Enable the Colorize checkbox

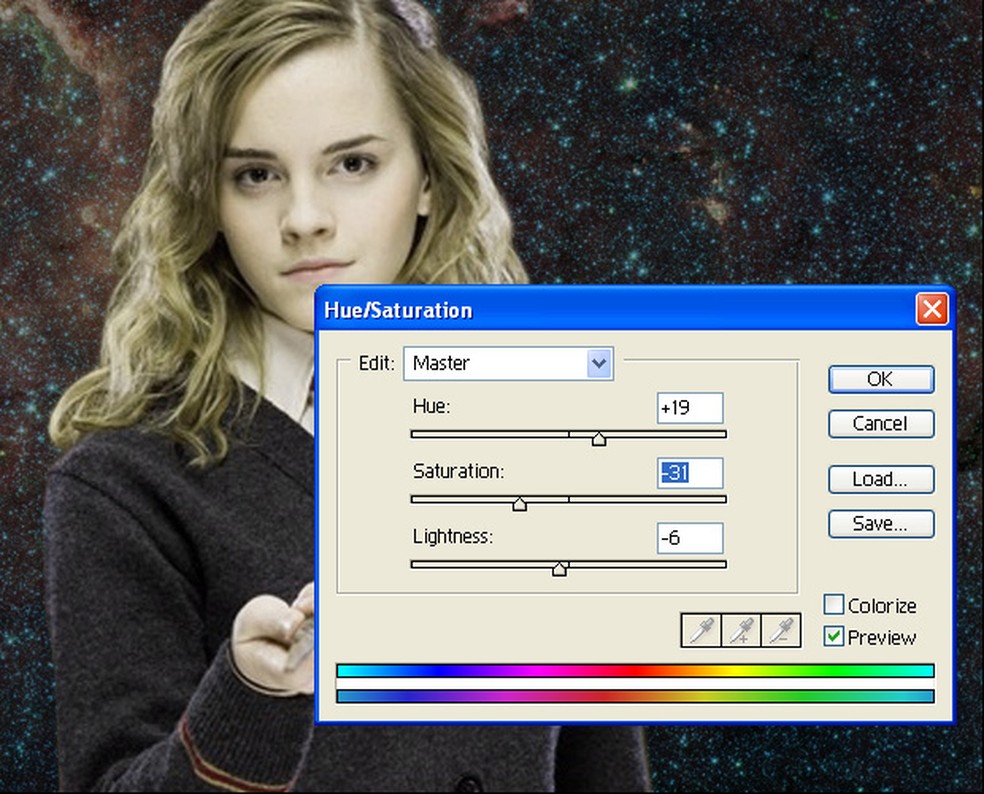(x=833, y=604)
